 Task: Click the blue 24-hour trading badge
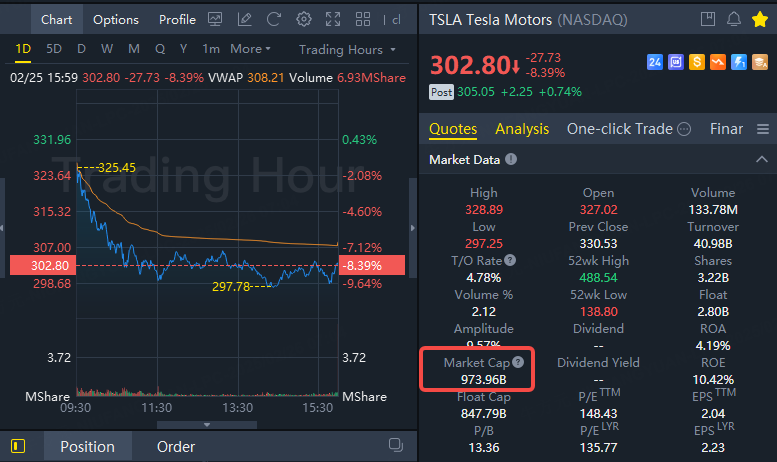(655, 62)
